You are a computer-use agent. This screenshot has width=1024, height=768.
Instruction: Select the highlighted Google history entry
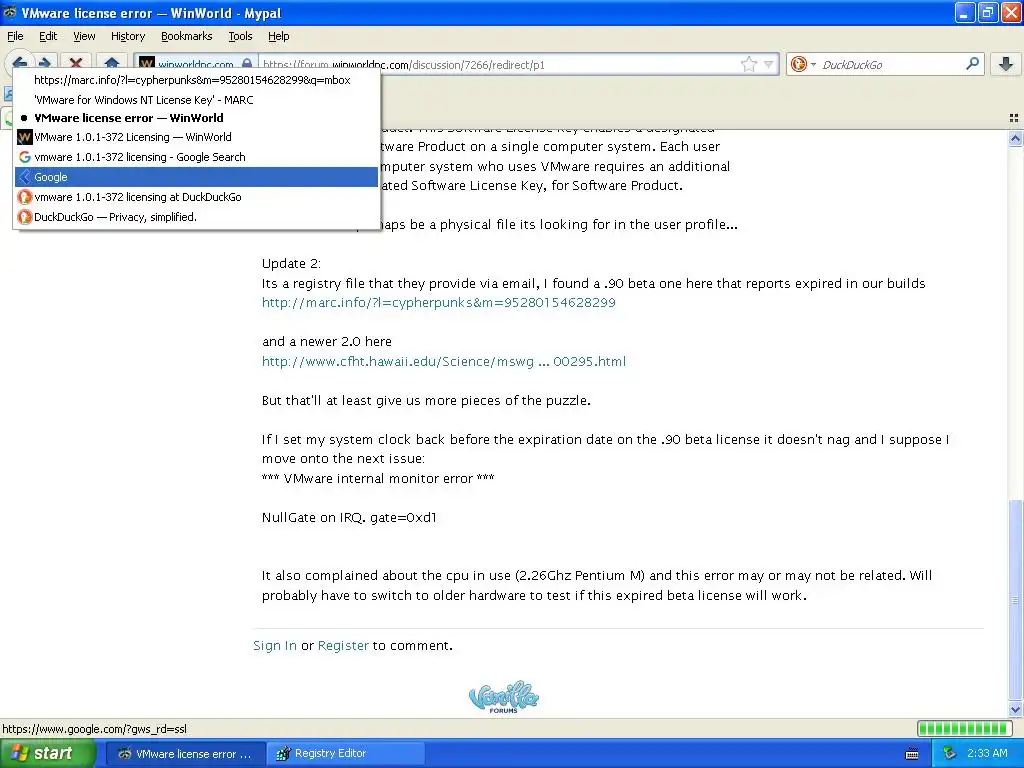point(197,177)
